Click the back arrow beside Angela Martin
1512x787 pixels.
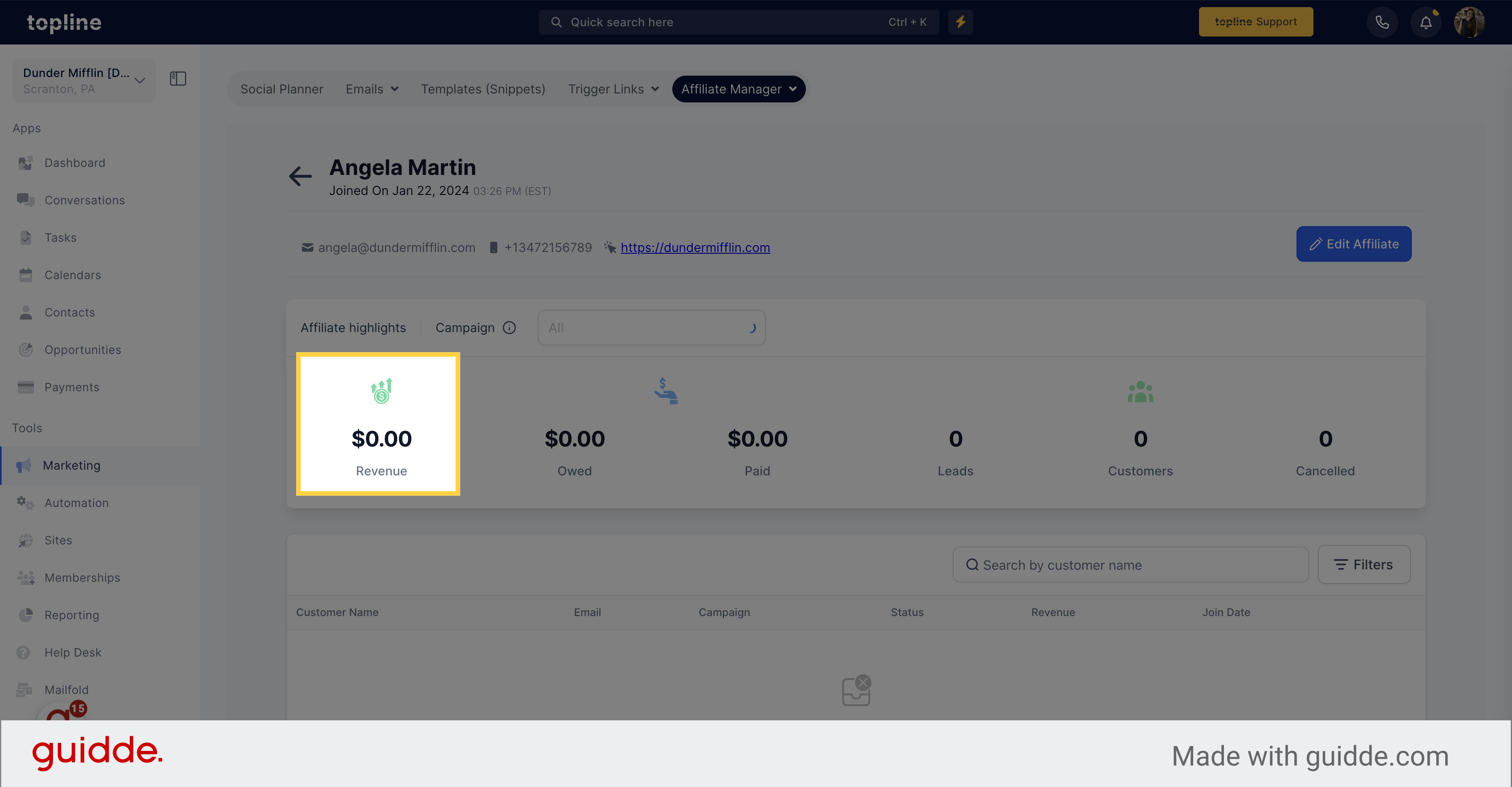pos(300,176)
